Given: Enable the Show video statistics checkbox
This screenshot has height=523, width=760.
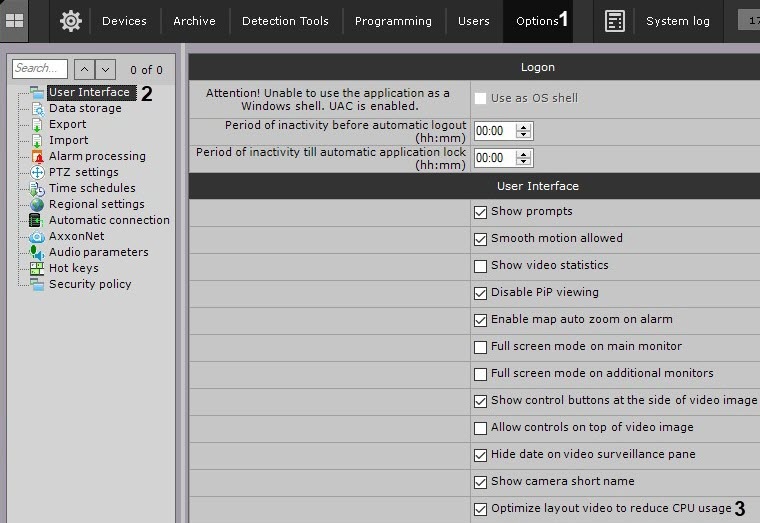Looking at the screenshot, I should pos(481,266).
